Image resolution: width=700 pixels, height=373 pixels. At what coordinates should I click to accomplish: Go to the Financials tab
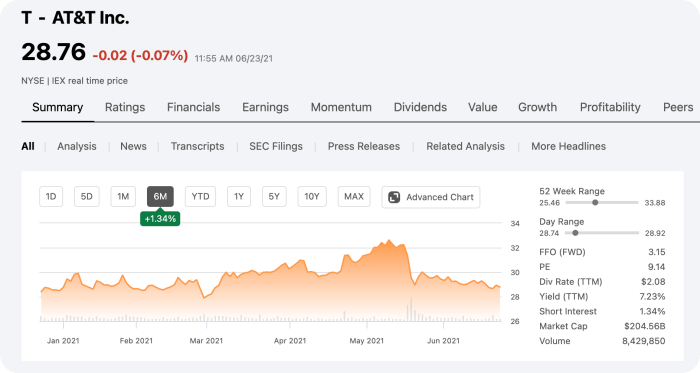click(x=194, y=108)
